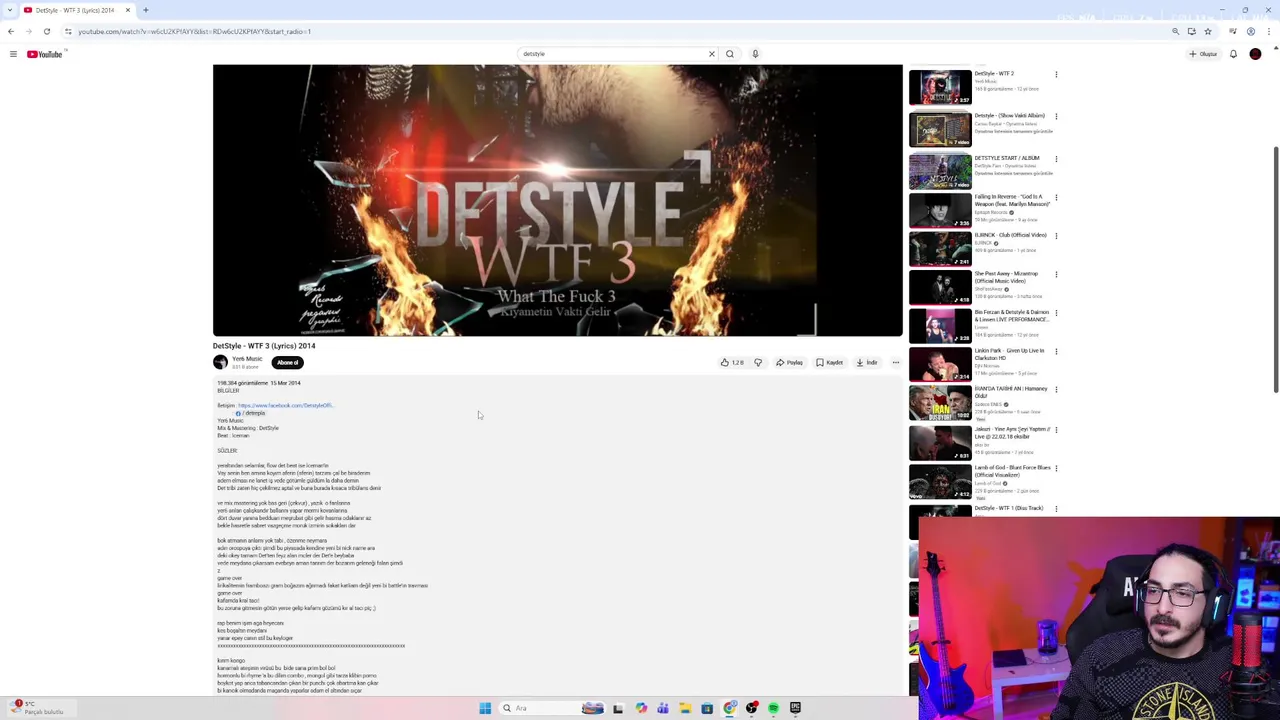Open Spotify from the taskbar
This screenshot has width=1280, height=720.
point(773,708)
